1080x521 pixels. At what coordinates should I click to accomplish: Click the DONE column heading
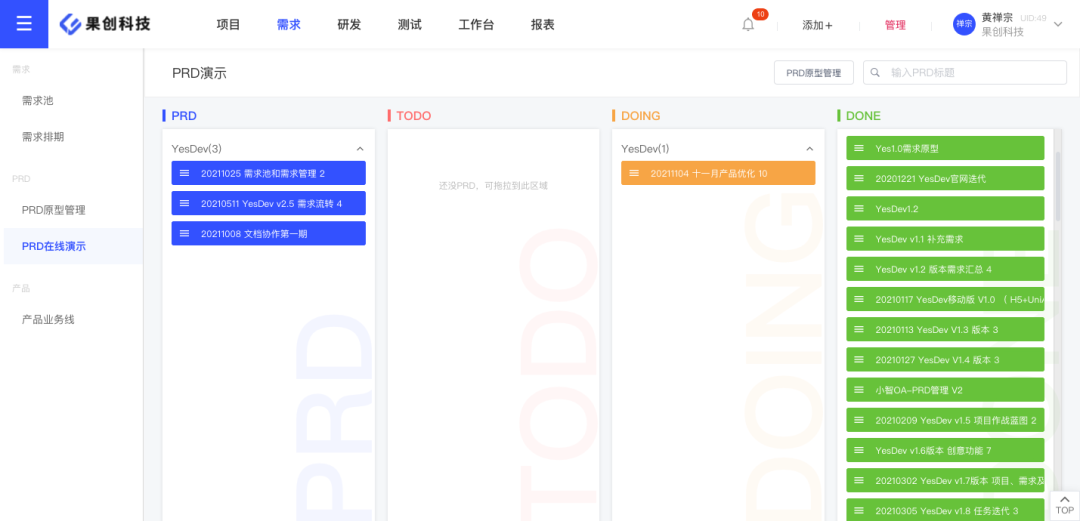863,116
